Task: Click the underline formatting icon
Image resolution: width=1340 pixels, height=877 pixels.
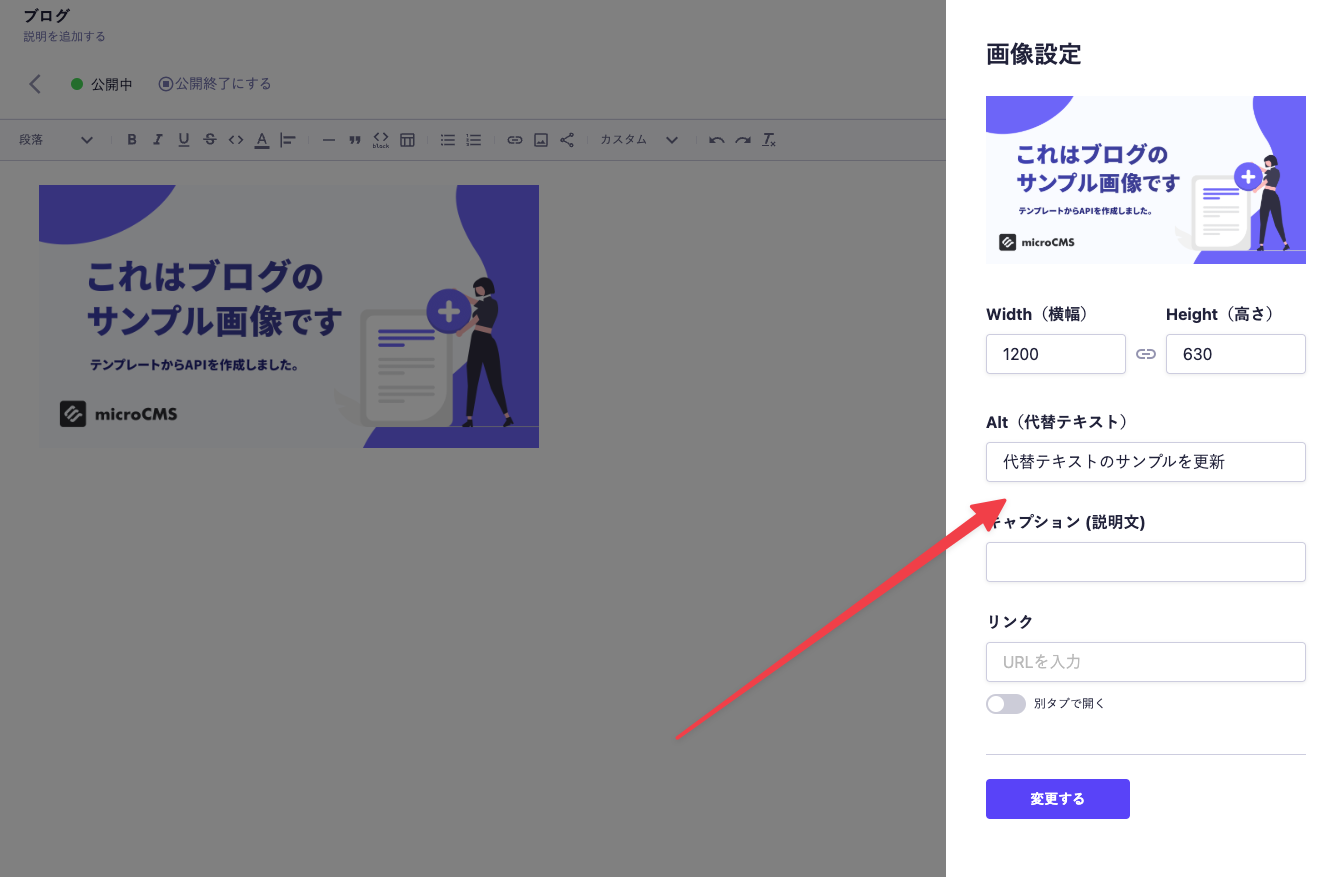Action: click(184, 140)
